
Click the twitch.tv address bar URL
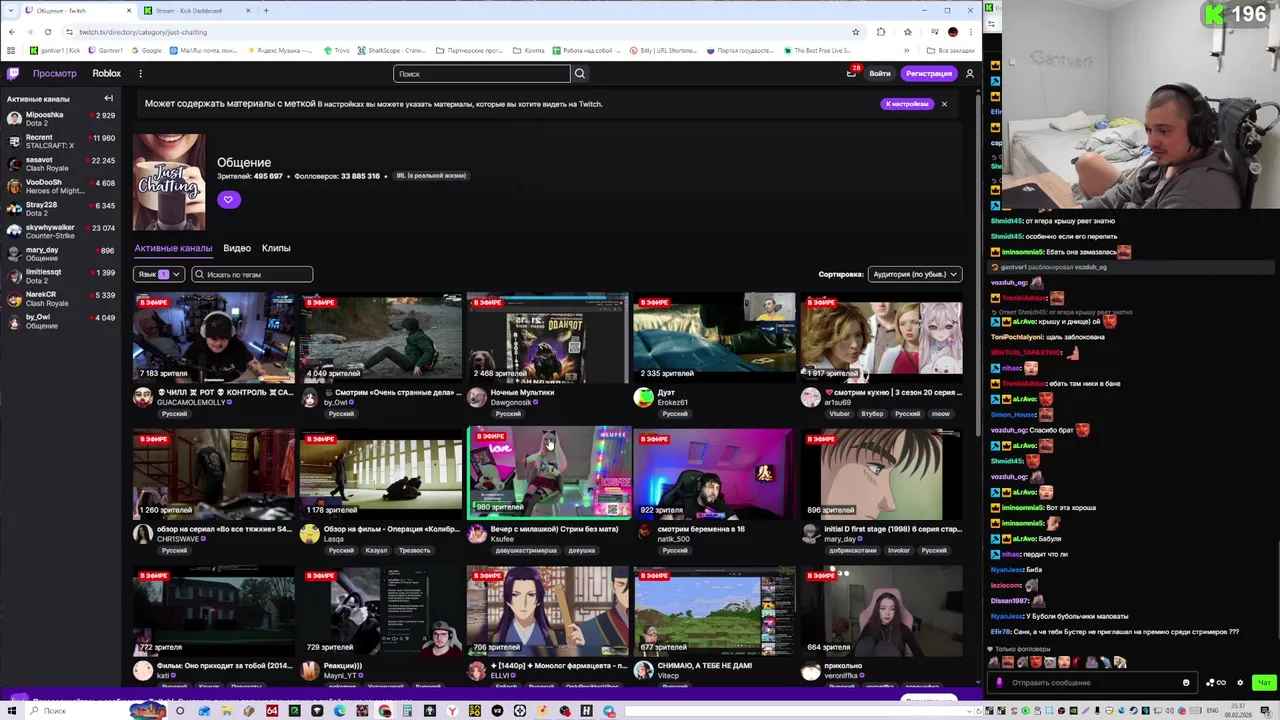pos(143,32)
